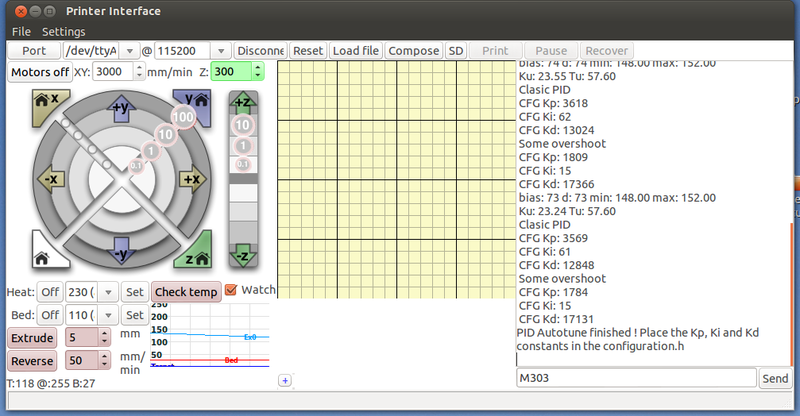
Task: Lower the Z axis with the -z arrow
Action: coord(242,257)
